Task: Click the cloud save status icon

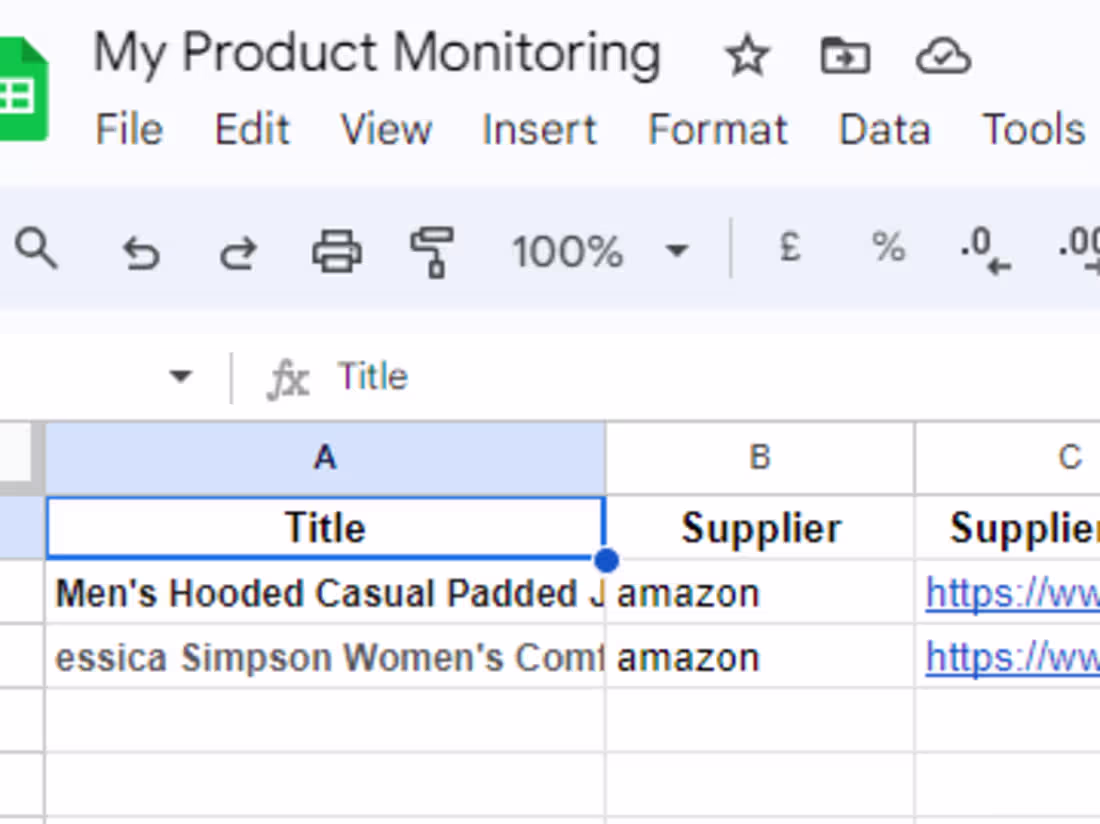Action: pyautogui.click(x=943, y=57)
